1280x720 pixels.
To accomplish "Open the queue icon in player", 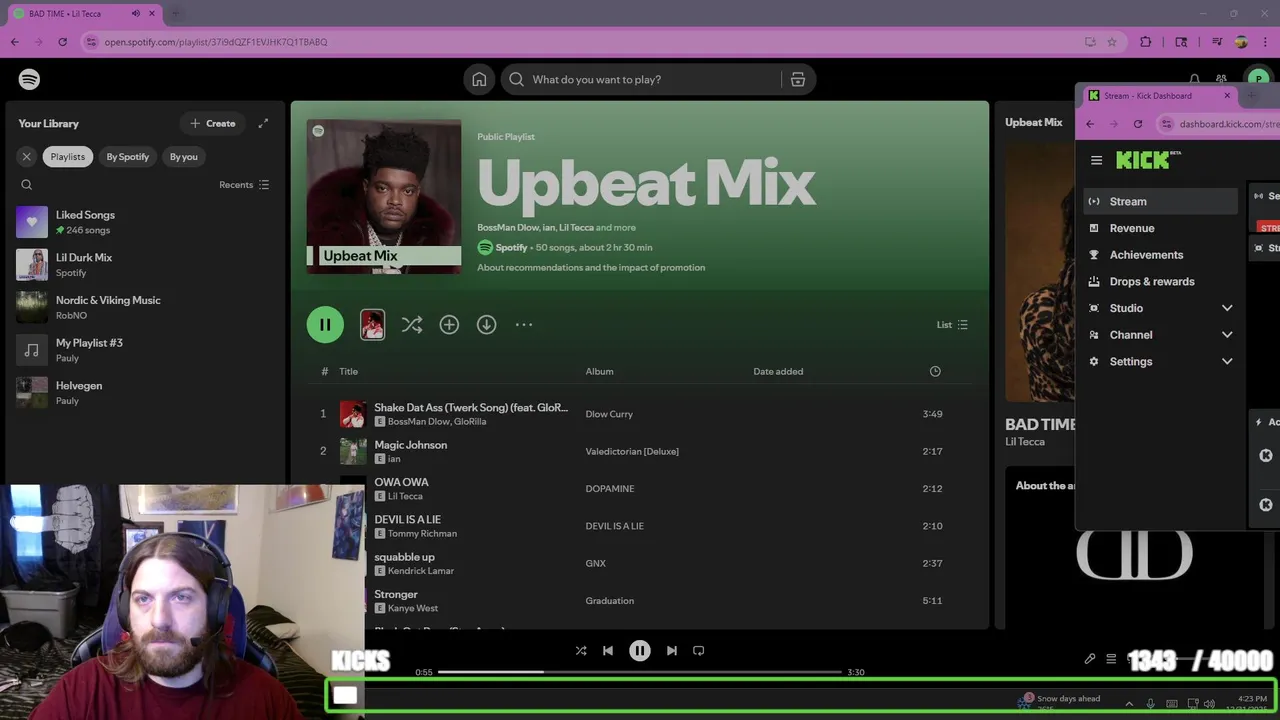I will pos(1111,659).
